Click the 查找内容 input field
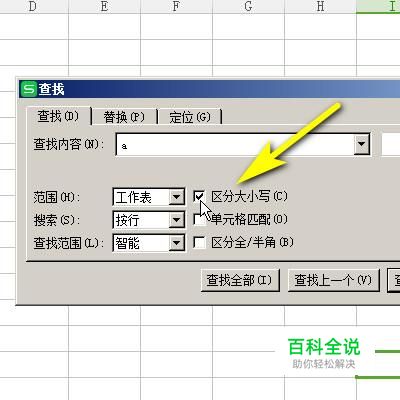The height and width of the screenshot is (400, 400). point(234,144)
